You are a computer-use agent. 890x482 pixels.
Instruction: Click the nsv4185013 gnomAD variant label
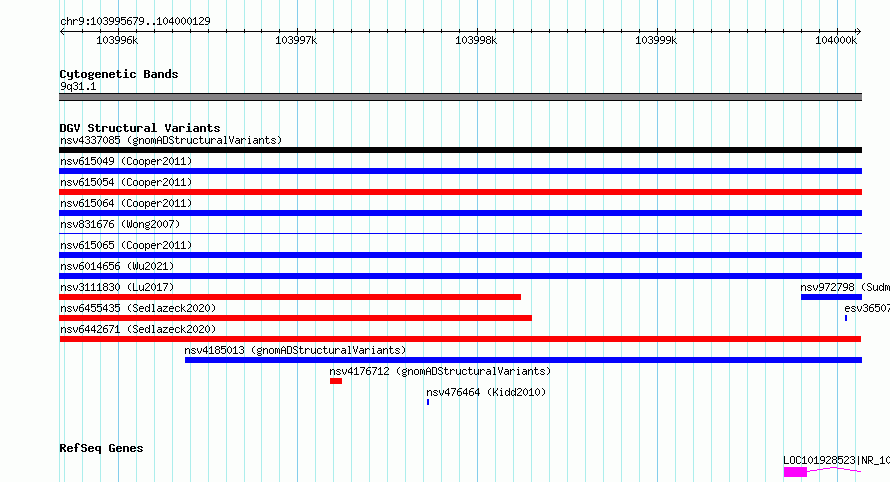[x=295, y=350]
